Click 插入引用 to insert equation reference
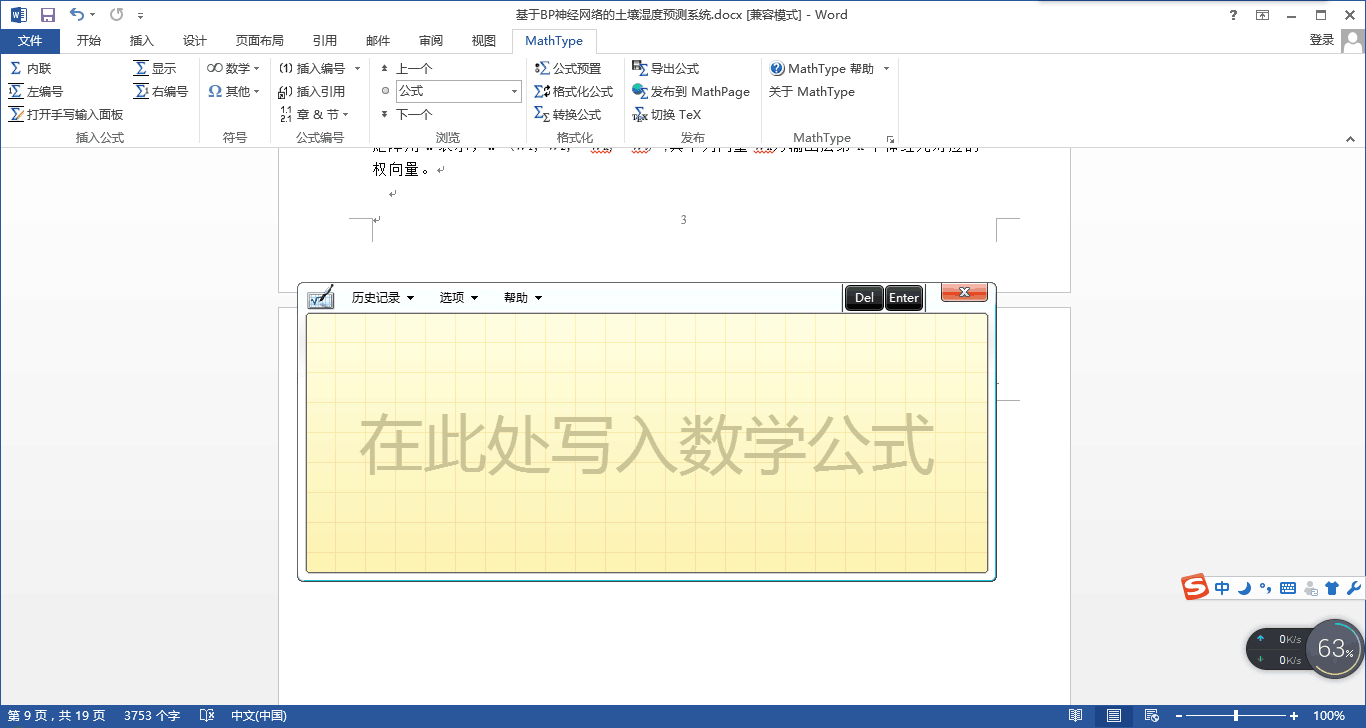Viewport: 1366px width, 728px height. click(x=312, y=91)
